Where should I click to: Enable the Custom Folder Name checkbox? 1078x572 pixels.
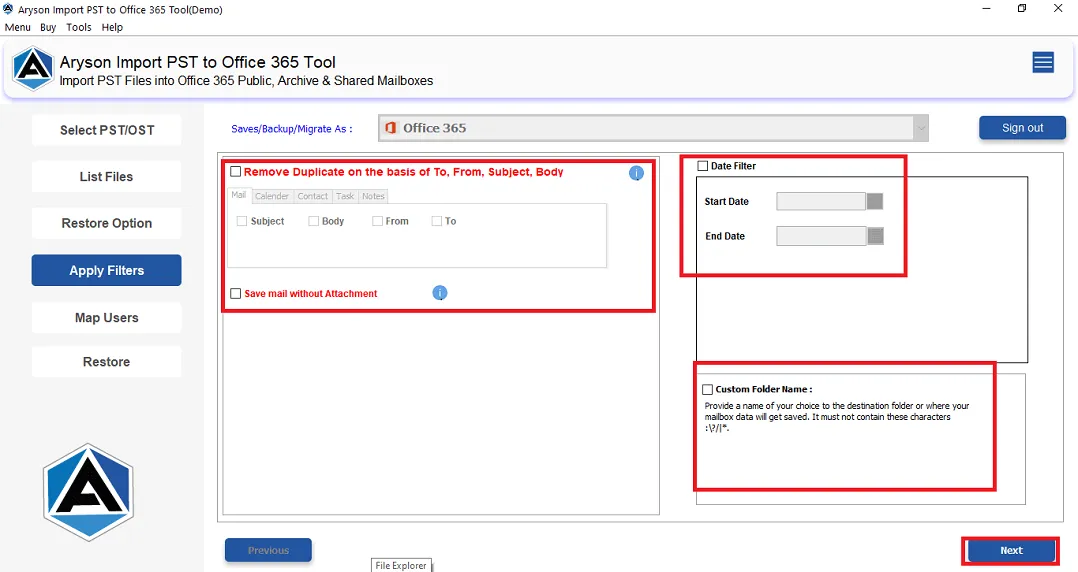[707, 389]
